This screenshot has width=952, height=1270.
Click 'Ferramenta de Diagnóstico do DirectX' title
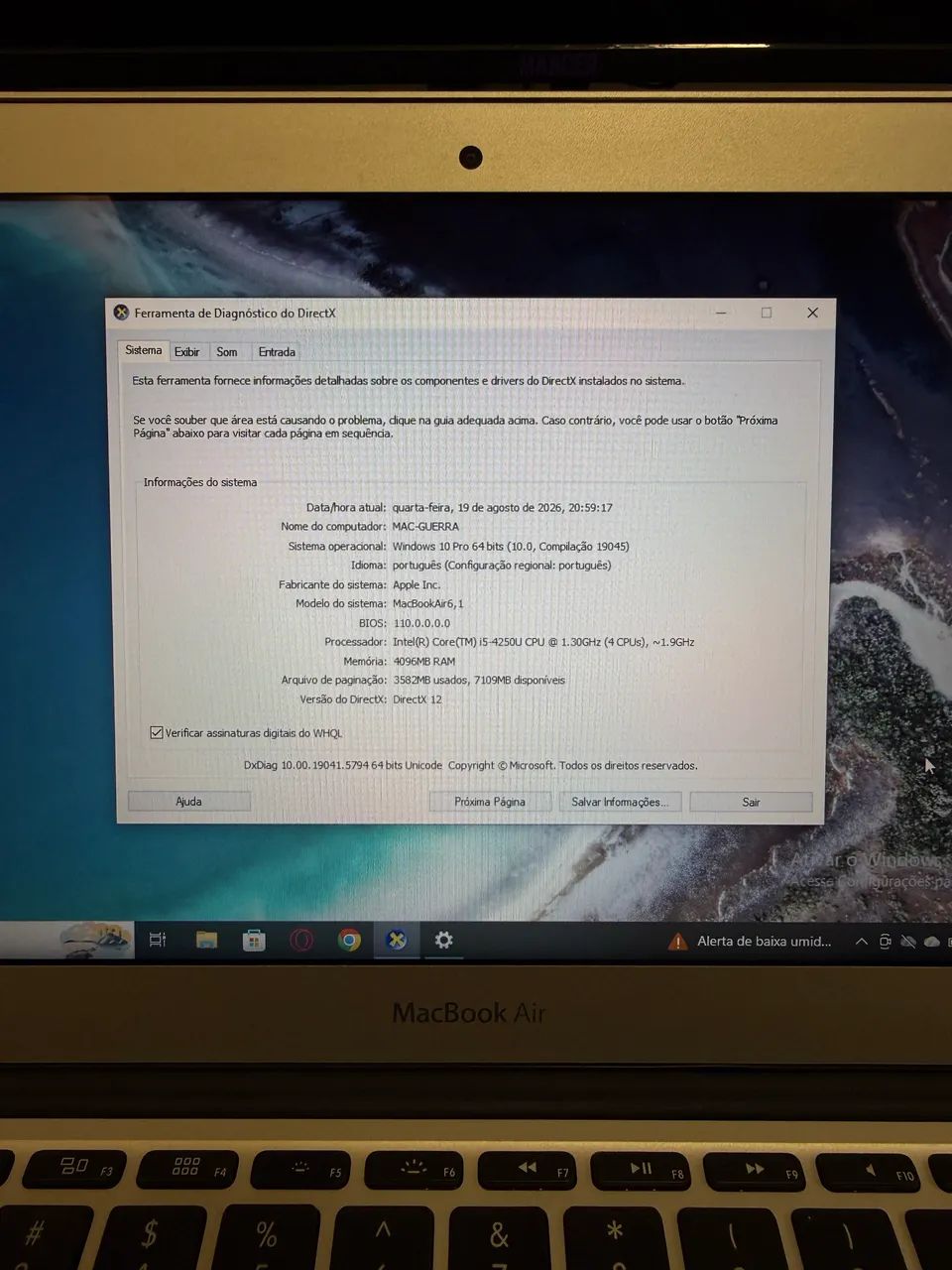point(235,314)
